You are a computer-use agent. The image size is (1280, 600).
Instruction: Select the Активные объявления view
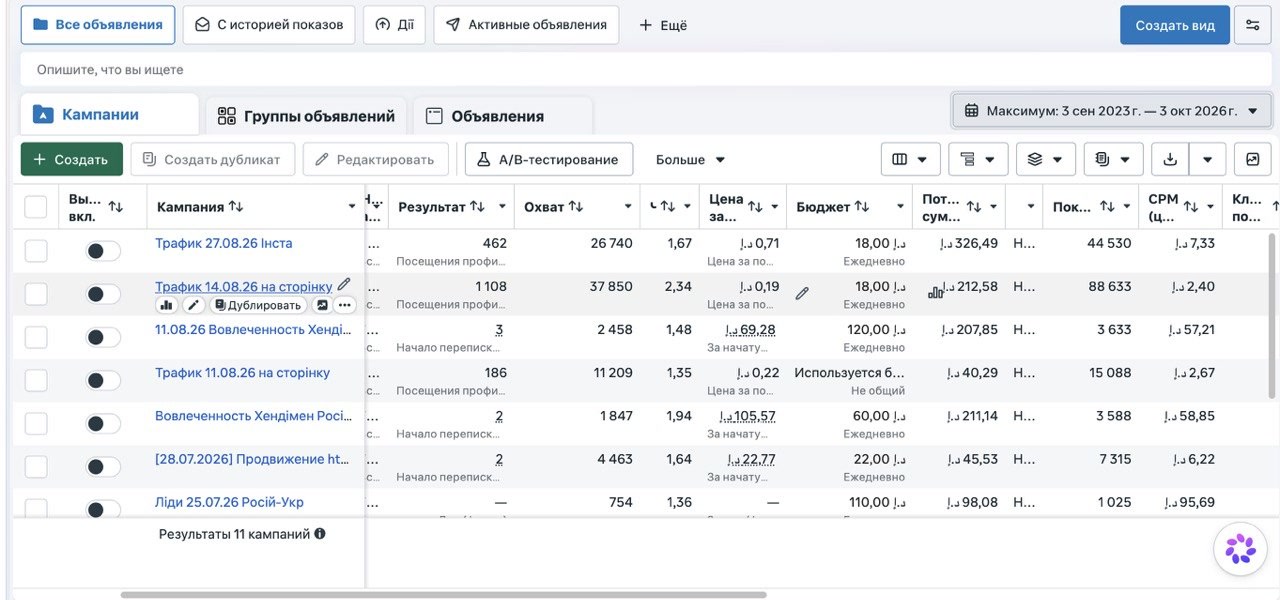pos(526,25)
